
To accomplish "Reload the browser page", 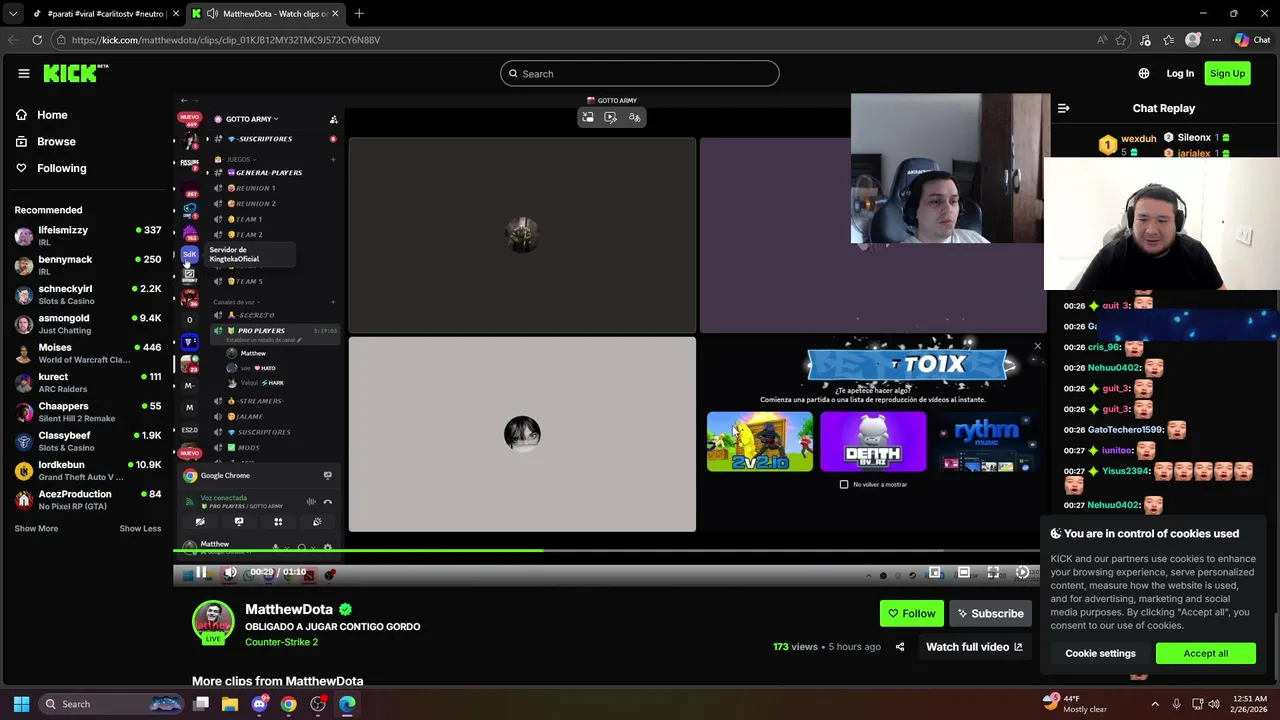I will 37,40.
